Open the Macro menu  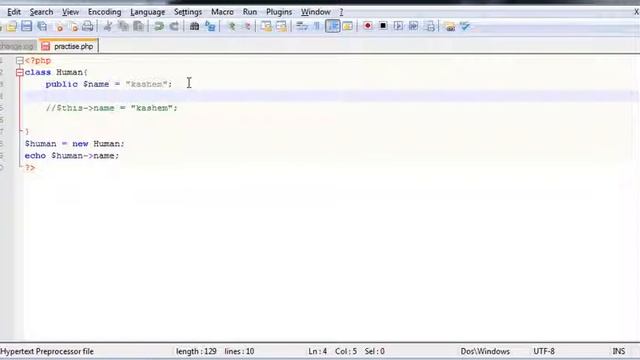pyautogui.click(x=222, y=12)
